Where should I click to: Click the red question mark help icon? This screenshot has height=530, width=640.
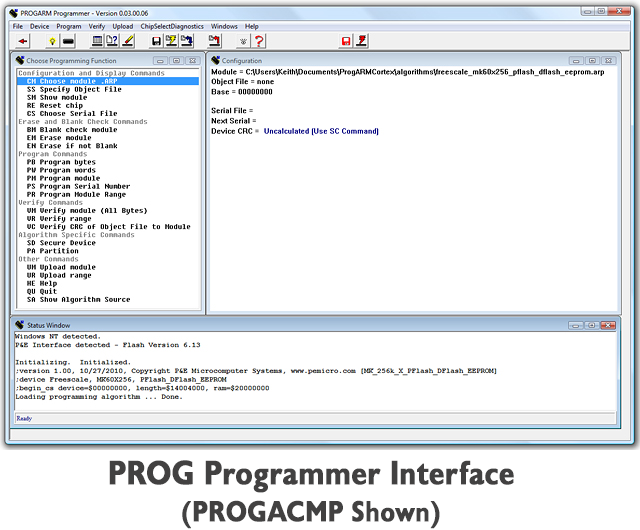point(259,41)
